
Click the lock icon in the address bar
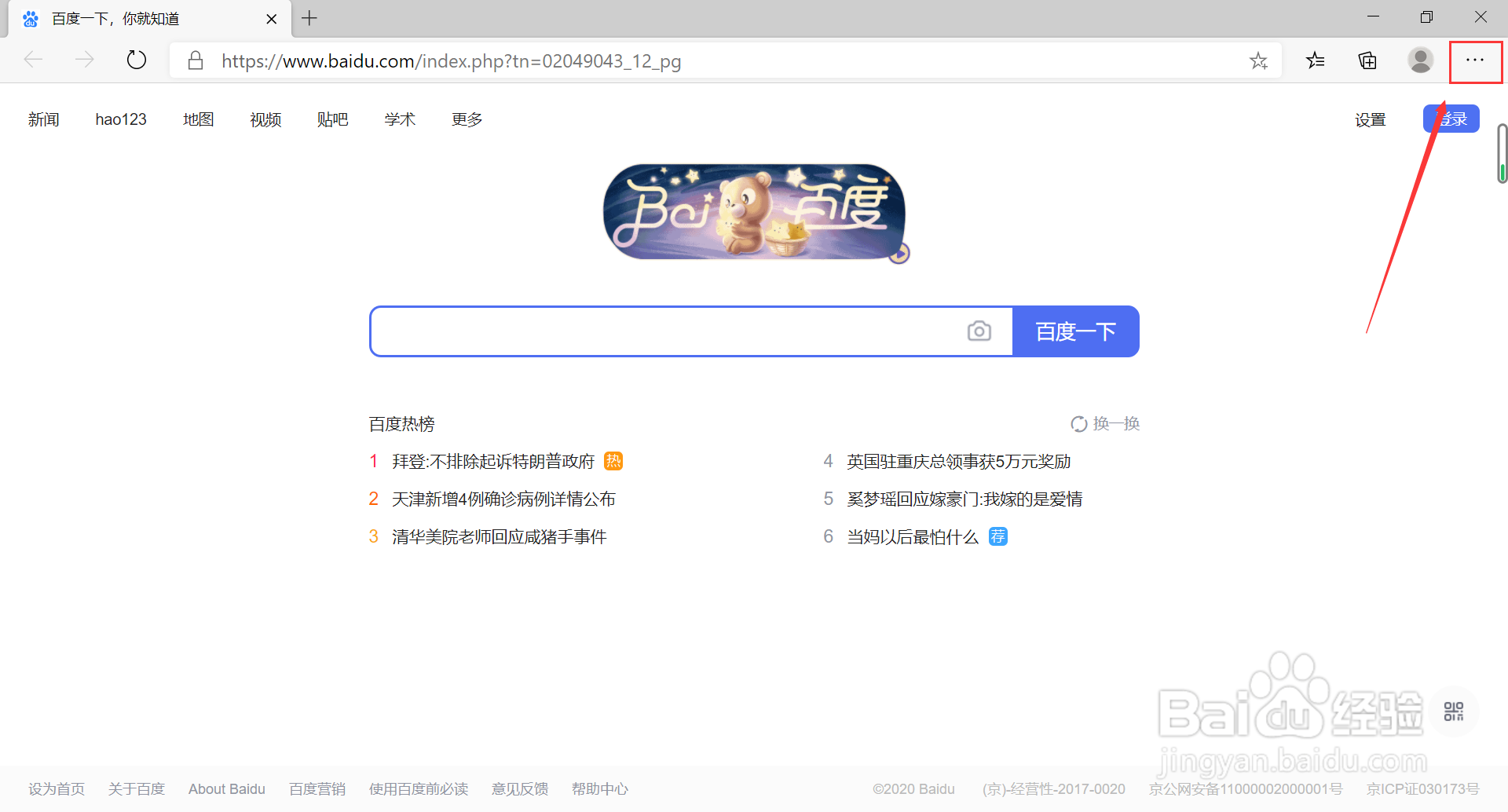tap(196, 60)
